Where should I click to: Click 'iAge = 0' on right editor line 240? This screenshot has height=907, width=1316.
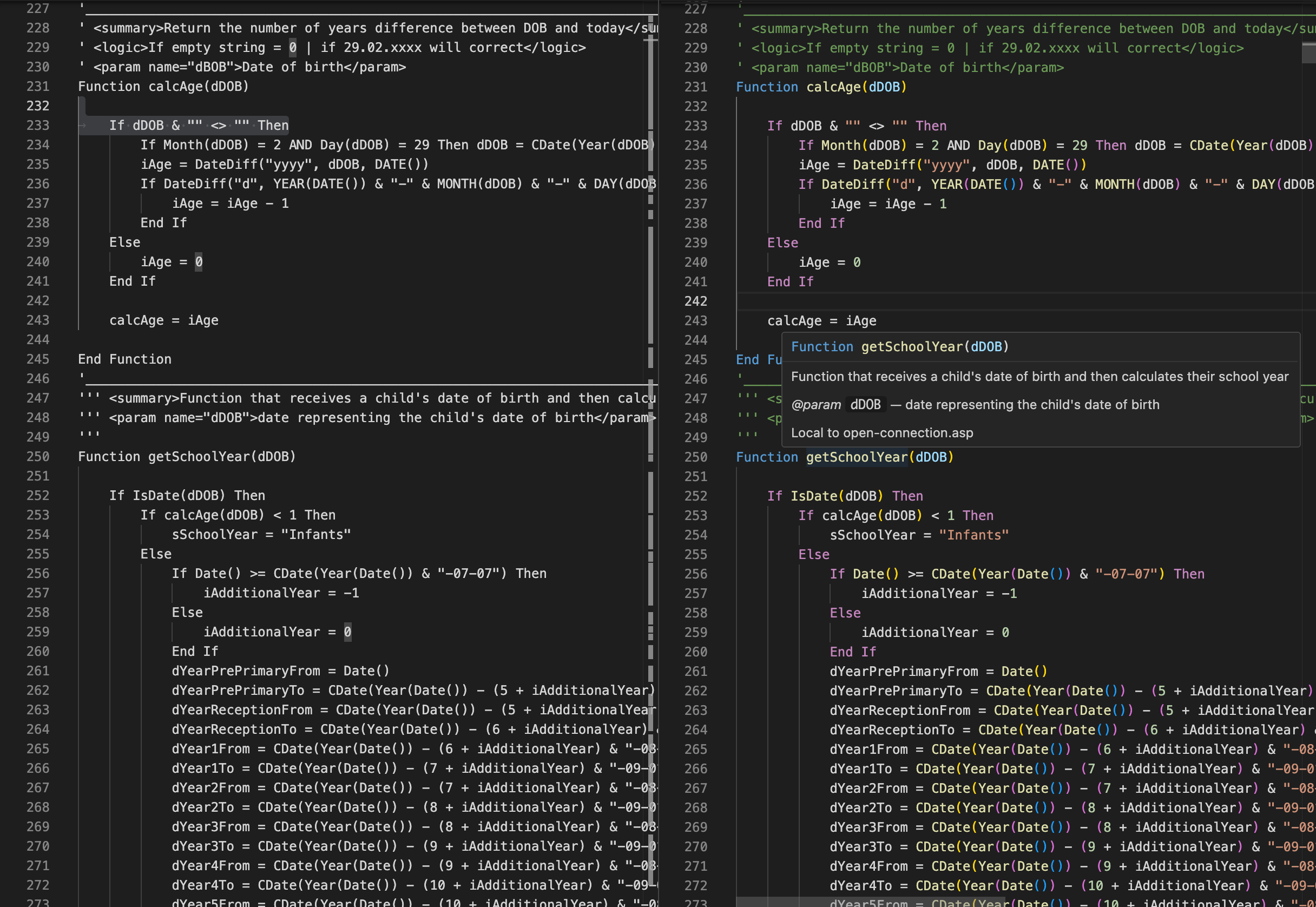(830, 262)
